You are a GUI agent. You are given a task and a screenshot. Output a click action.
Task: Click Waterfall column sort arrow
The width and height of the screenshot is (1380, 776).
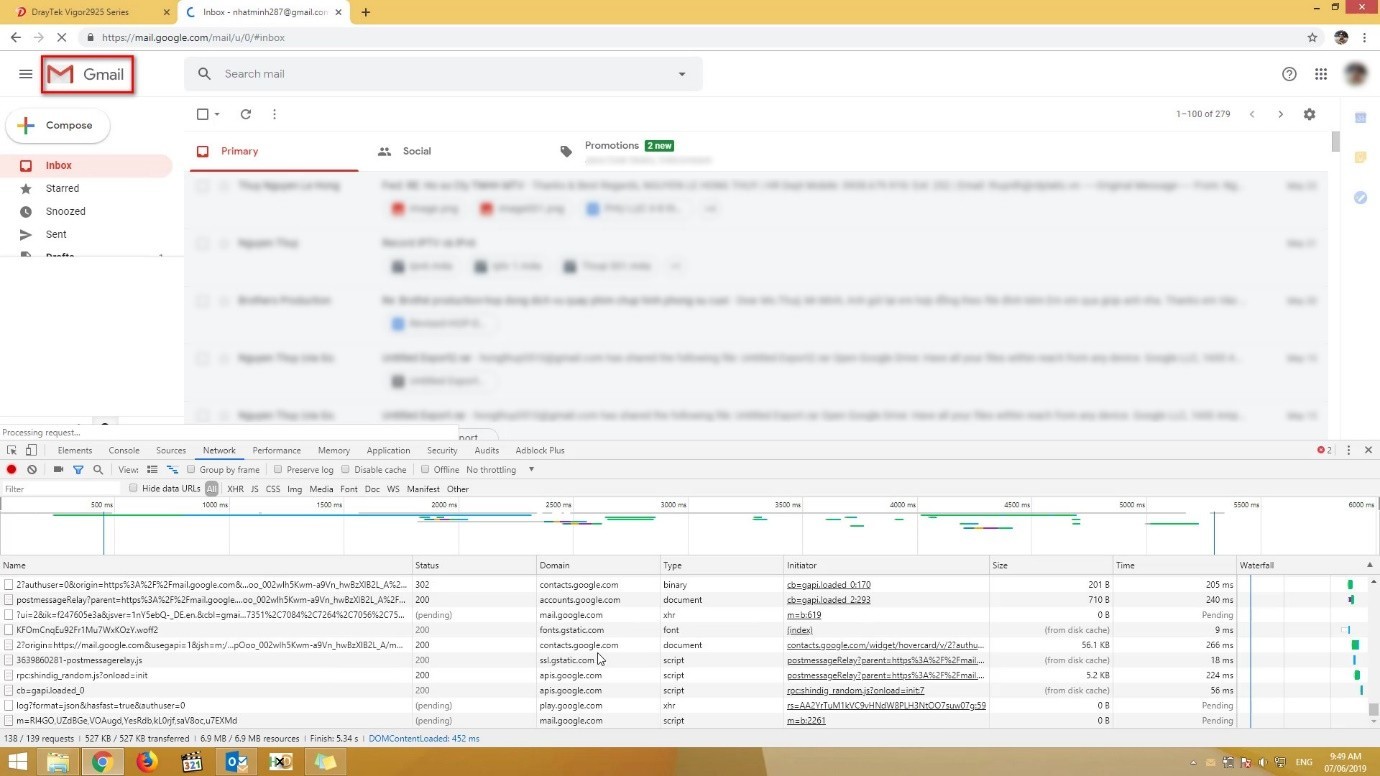pyautogui.click(x=1369, y=565)
